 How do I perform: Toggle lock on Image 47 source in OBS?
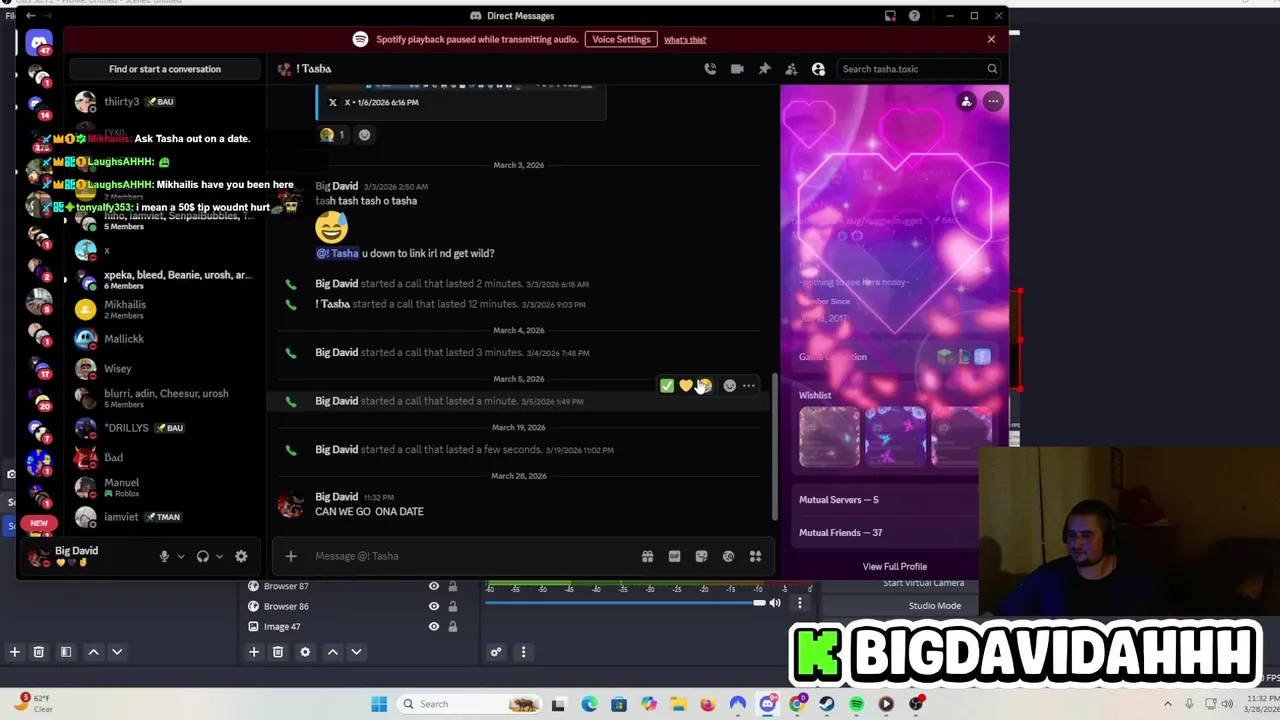click(x=452, y=626)
